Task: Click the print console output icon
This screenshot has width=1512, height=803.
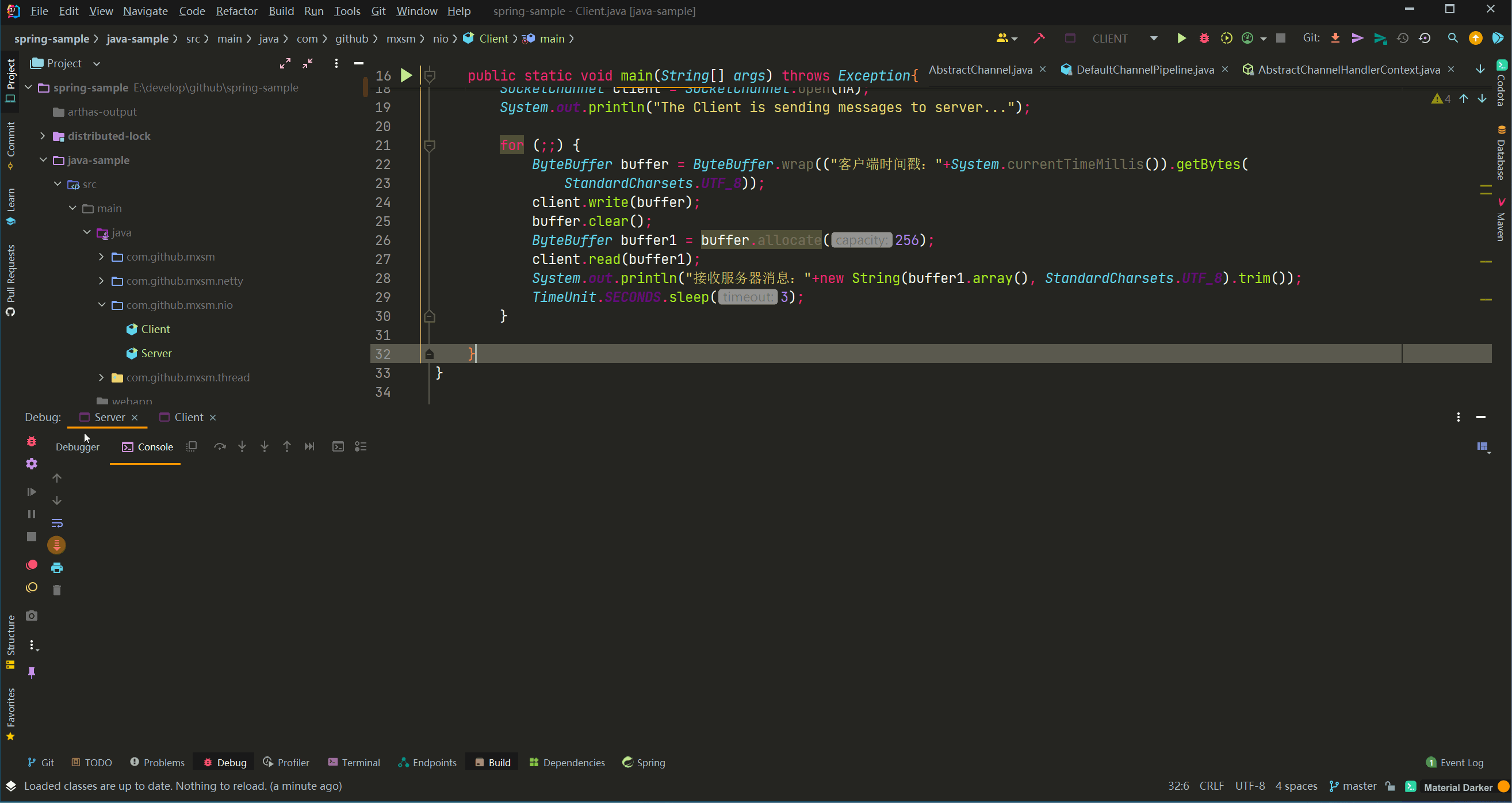Action: point(57,568)
